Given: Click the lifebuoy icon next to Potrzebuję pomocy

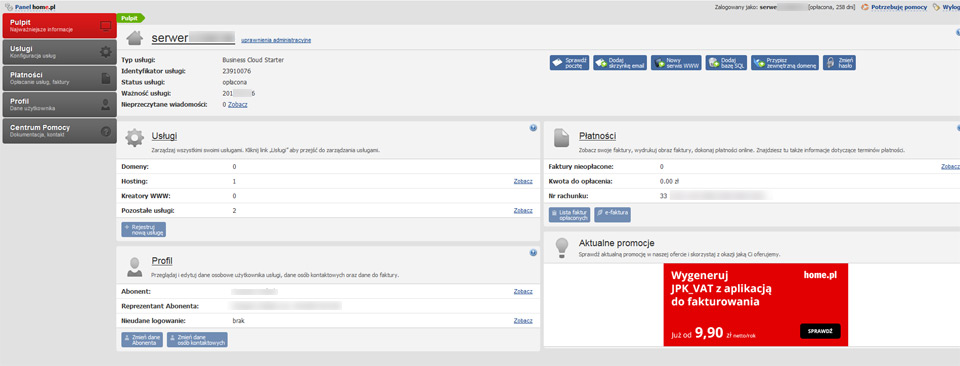Looking at the screenshot, I should point(865,7).
